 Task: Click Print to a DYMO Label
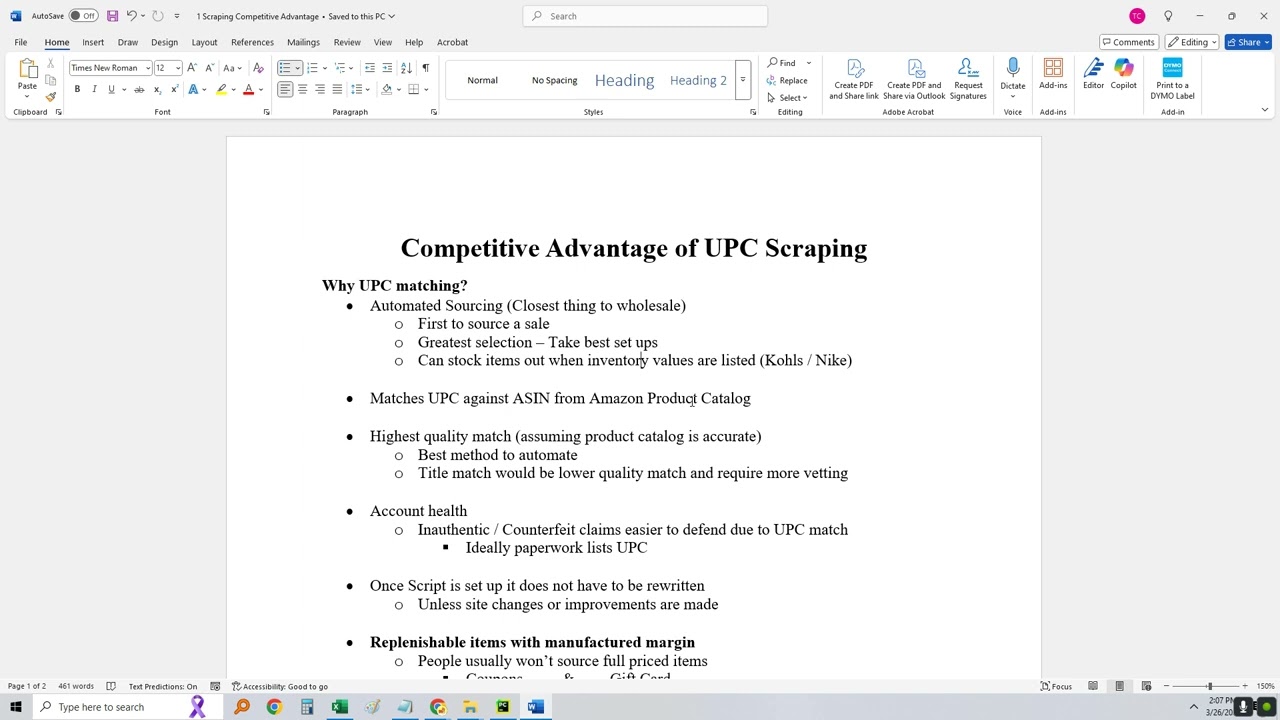[x=1172, y=78]
